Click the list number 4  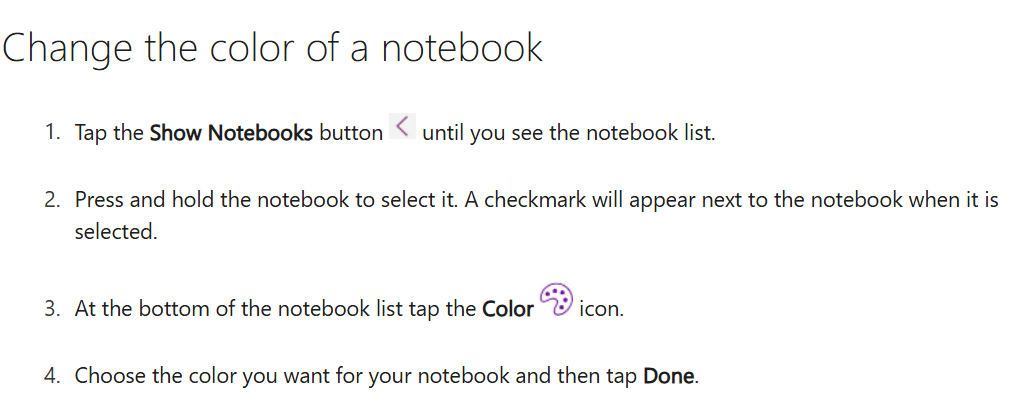pyautogui.click(x=52, y=376)
